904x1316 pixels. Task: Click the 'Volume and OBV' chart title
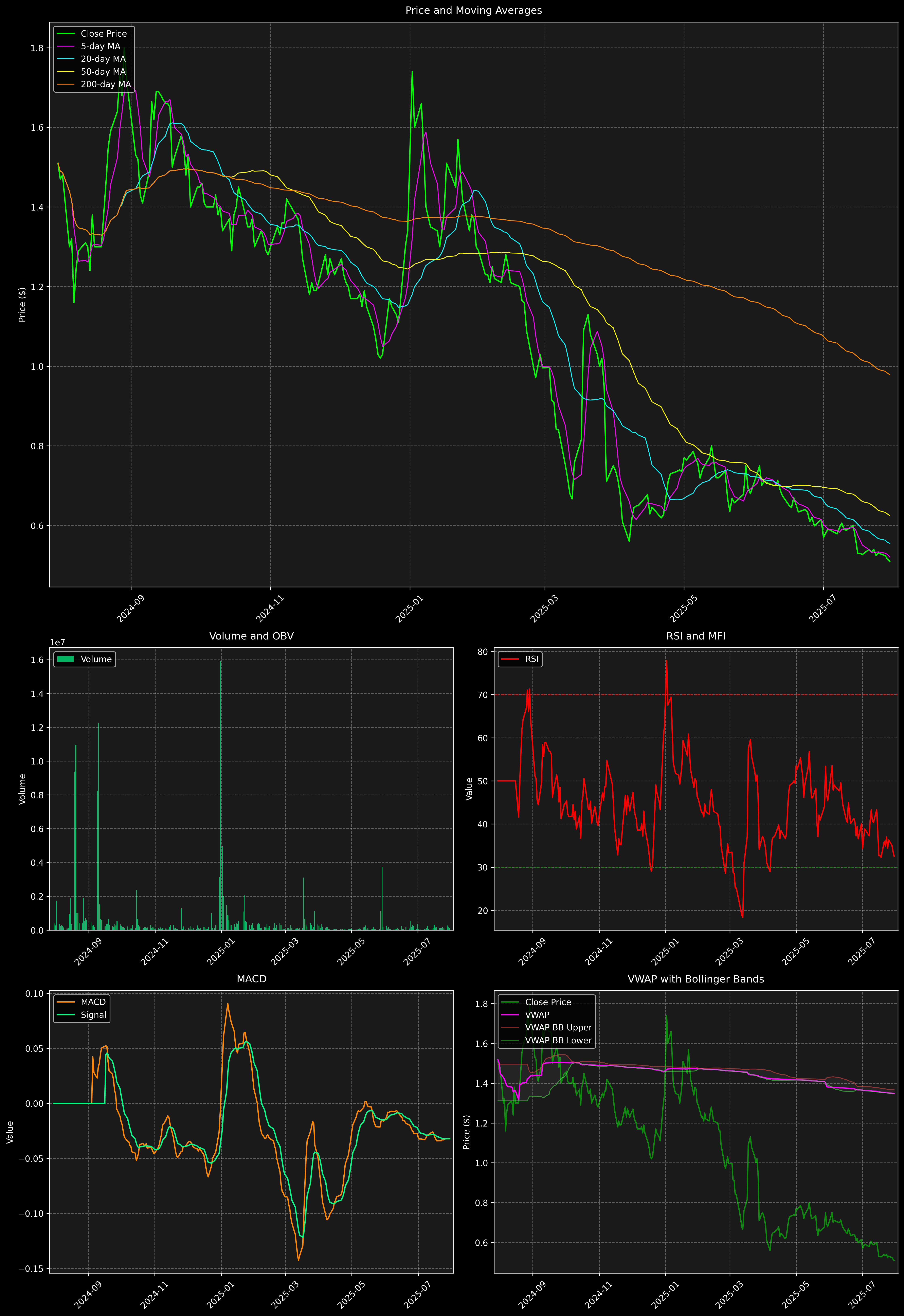tap(252, 636)
